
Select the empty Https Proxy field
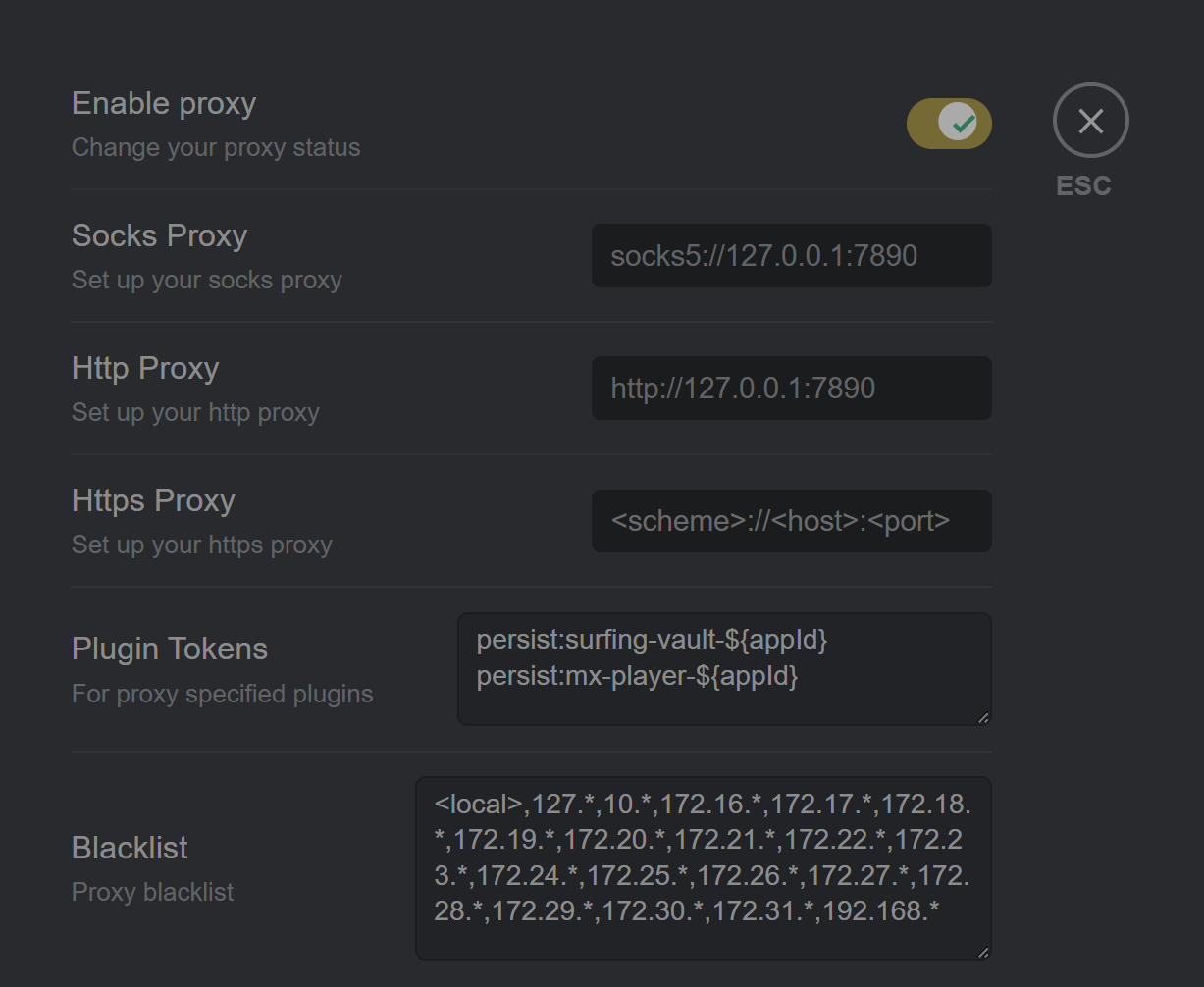click(x=791, y=520)
